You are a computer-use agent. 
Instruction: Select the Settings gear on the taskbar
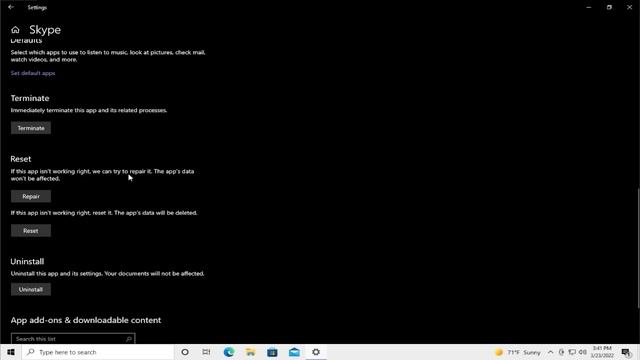(316, 352)
